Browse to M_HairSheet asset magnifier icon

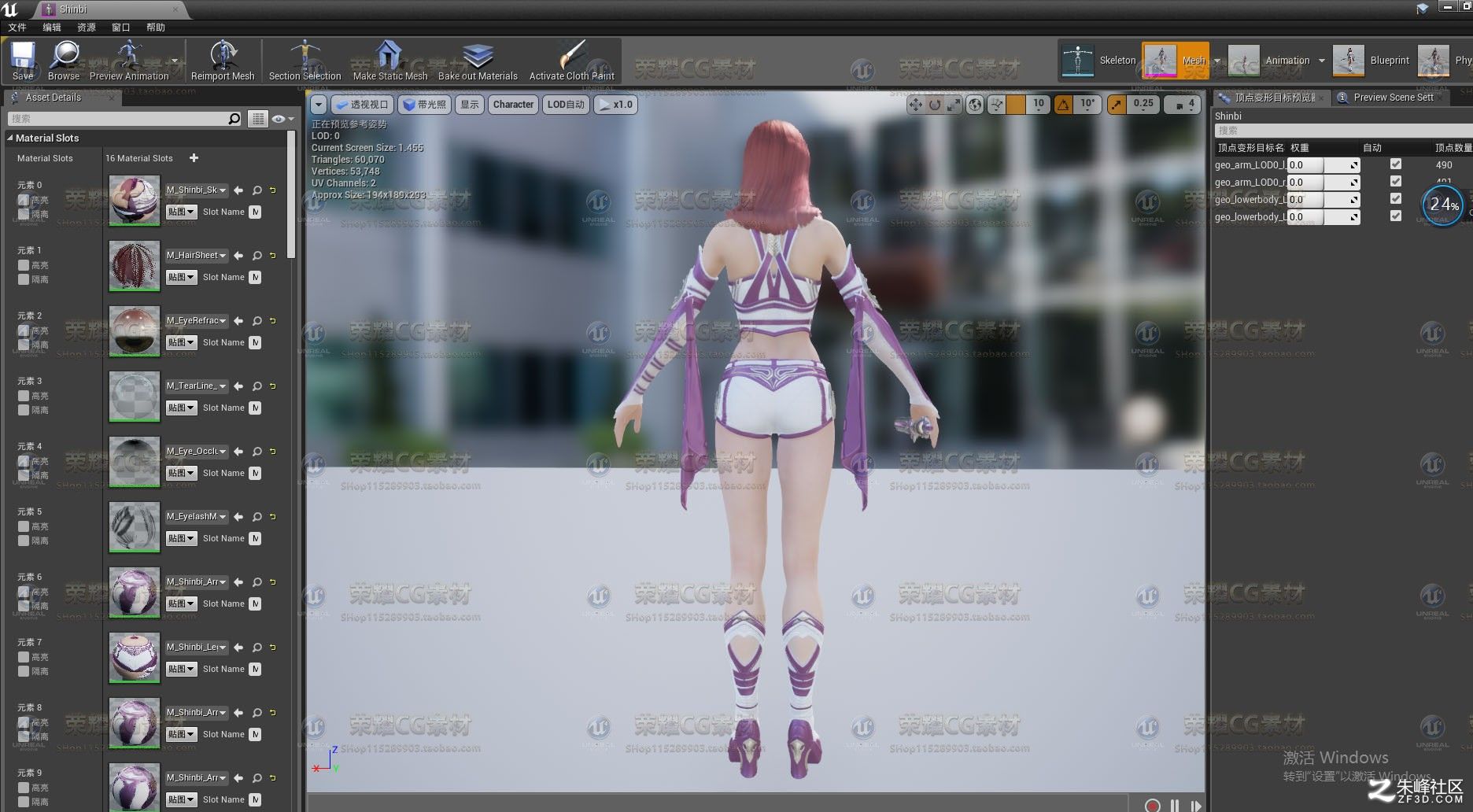(x=257, y=256)
